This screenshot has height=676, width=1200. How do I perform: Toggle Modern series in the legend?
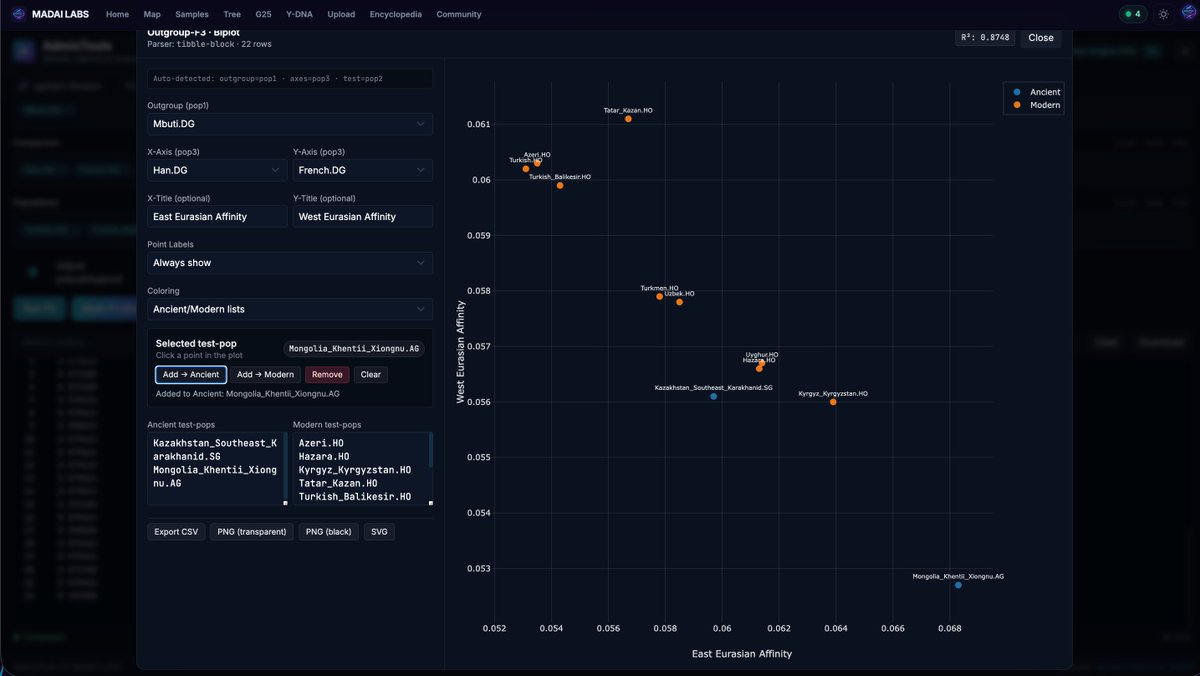pos(1037,105)
